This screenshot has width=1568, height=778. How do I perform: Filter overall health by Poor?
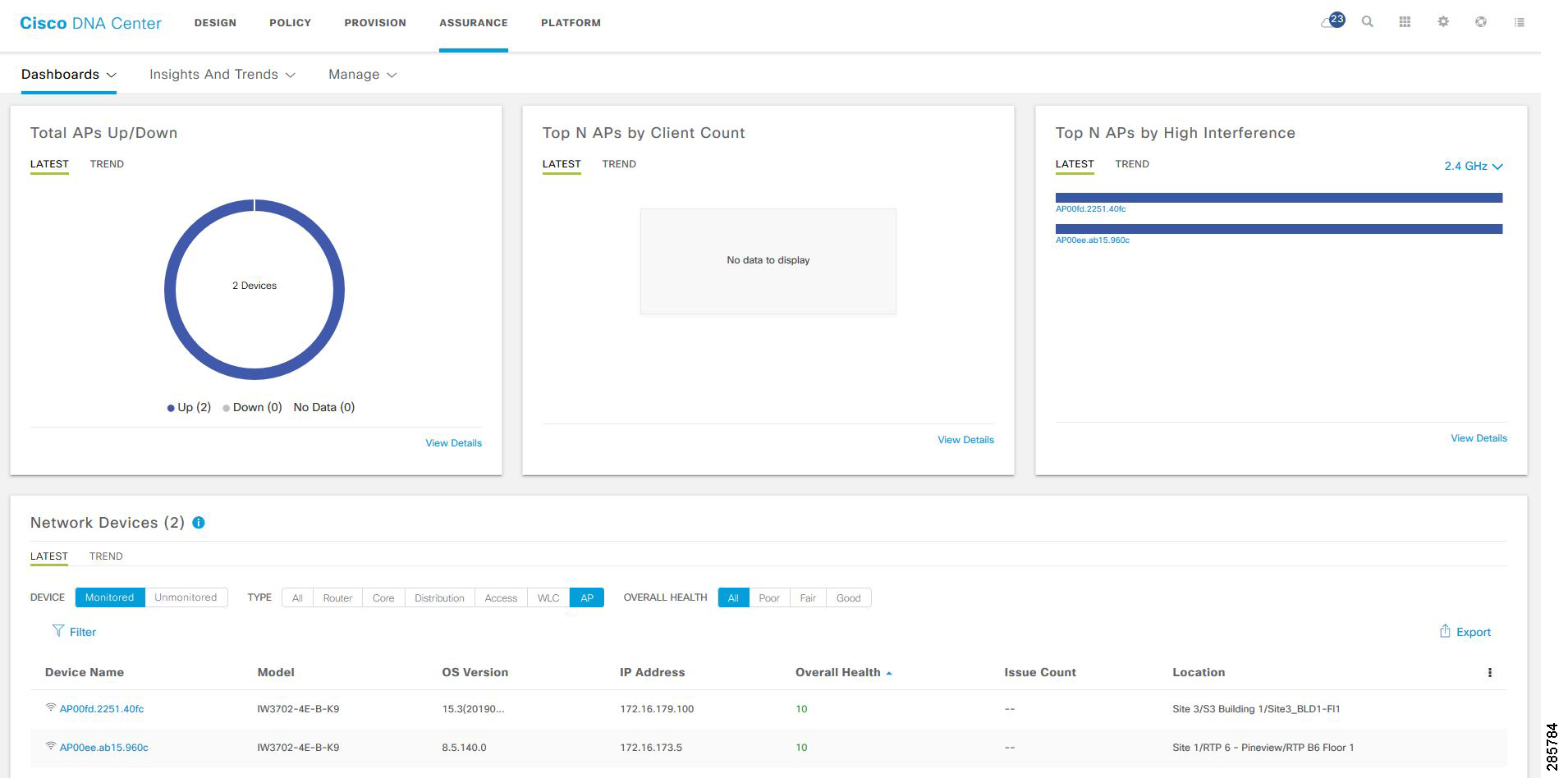[x=769, y=597]
